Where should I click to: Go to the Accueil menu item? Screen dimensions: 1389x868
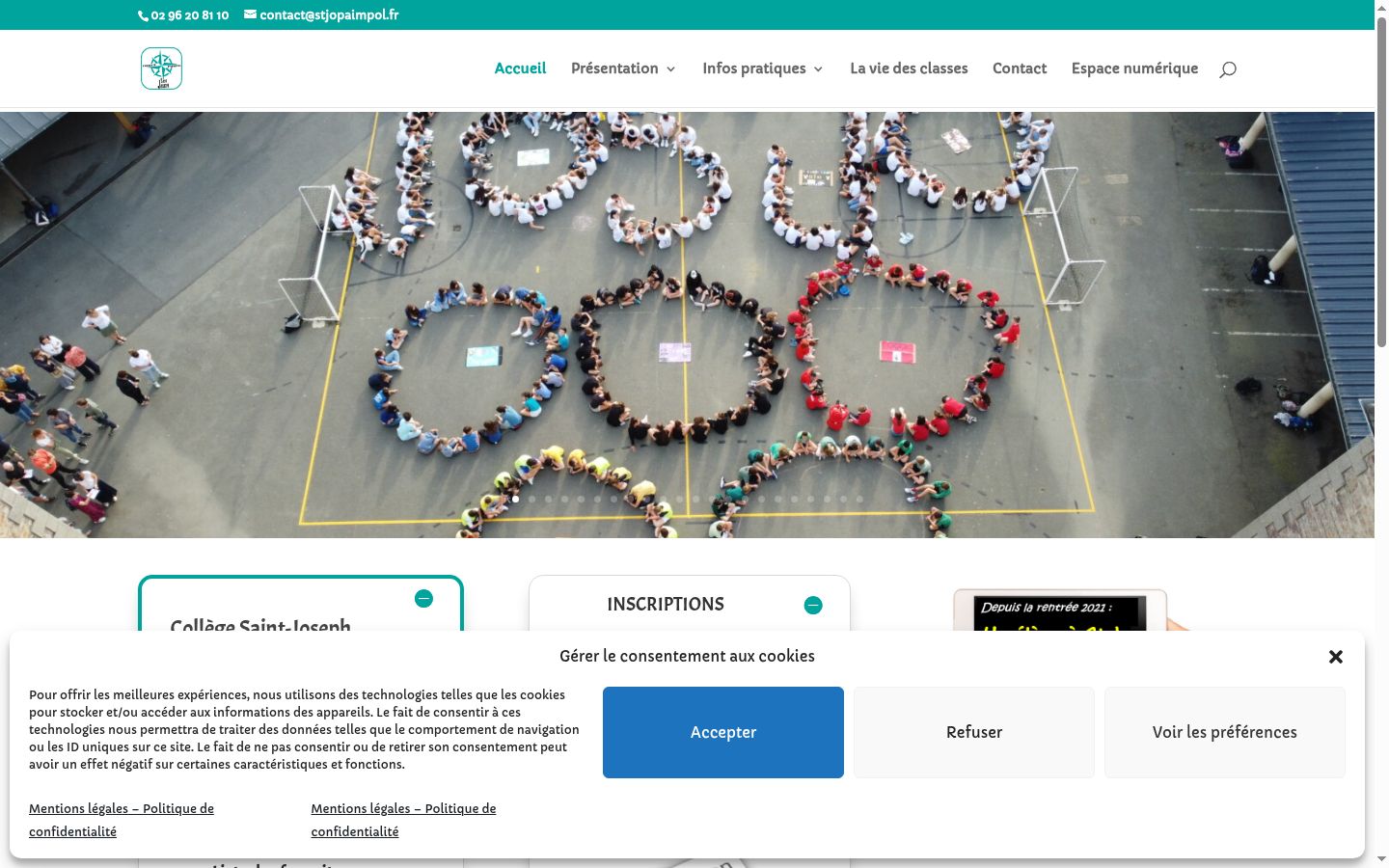(x=520, y=68)
